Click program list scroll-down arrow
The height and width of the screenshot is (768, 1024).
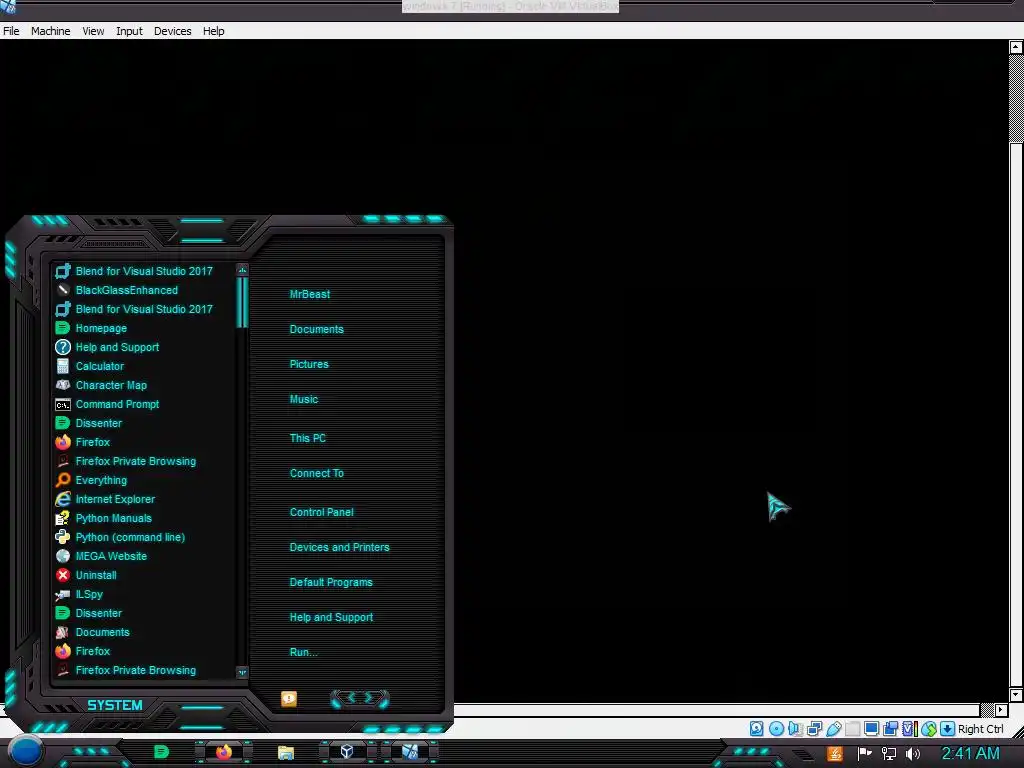click(x=242, y=672)
